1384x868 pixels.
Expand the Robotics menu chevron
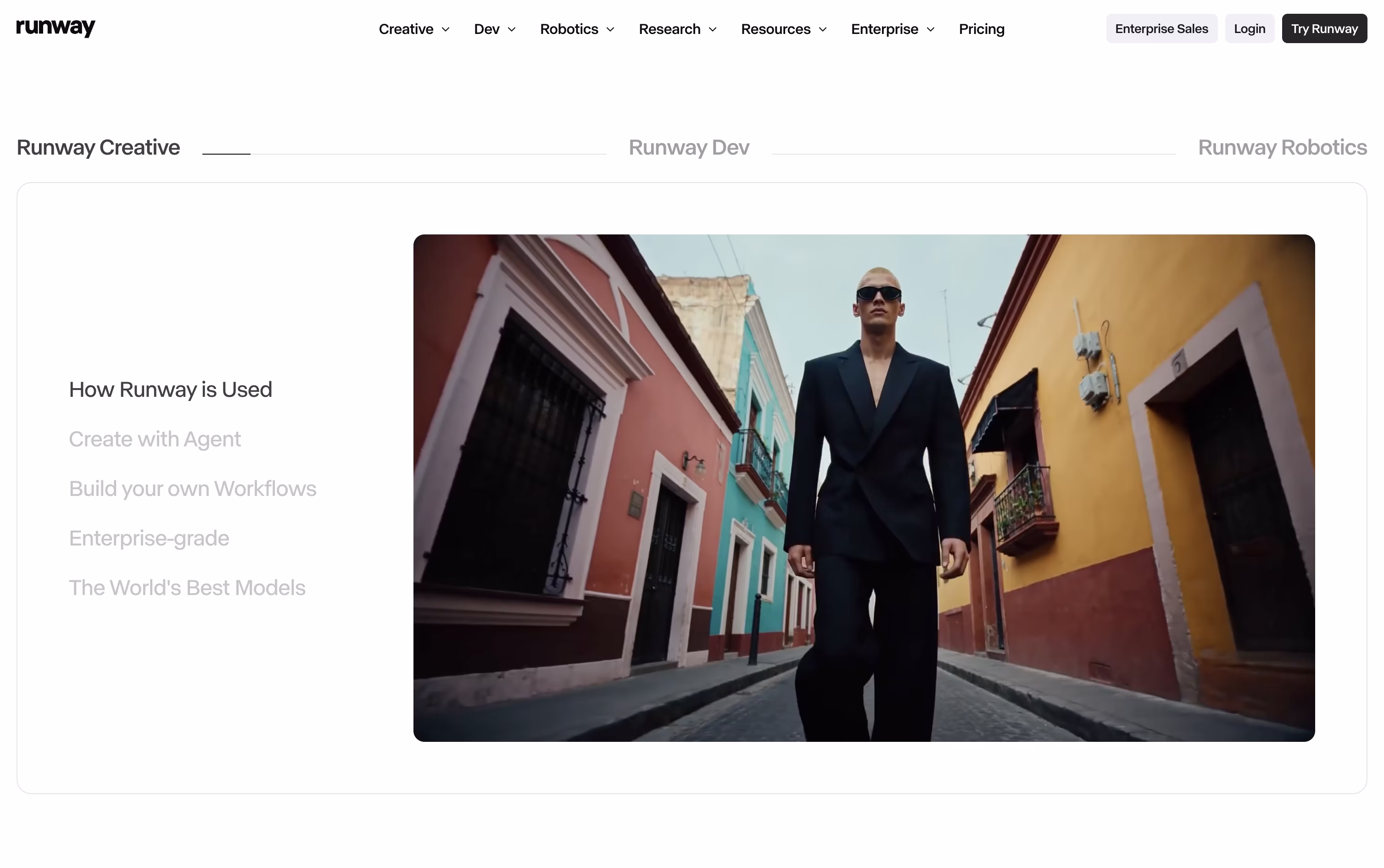pos(610,29)
